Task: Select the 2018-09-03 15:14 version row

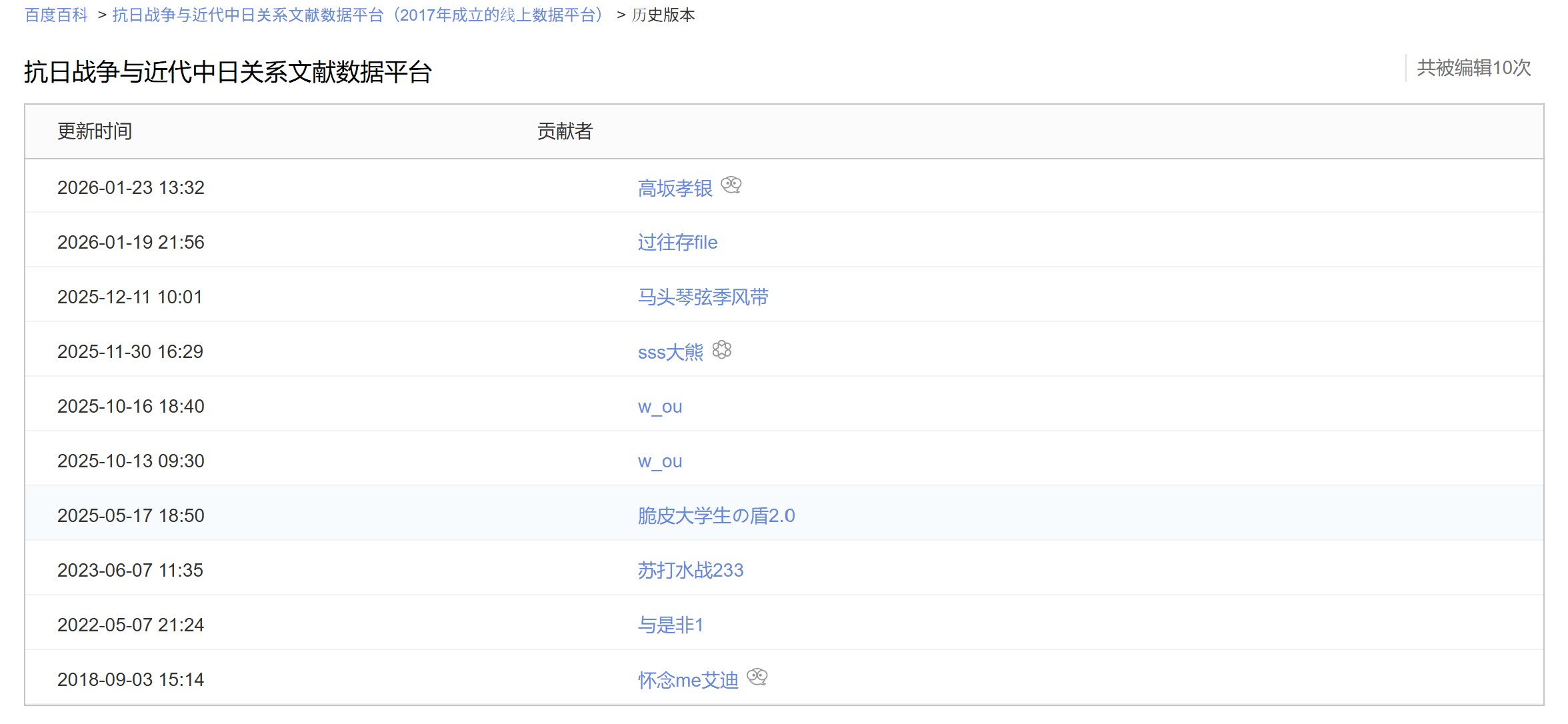Action: pyautogui.click(x=131, y=679)
